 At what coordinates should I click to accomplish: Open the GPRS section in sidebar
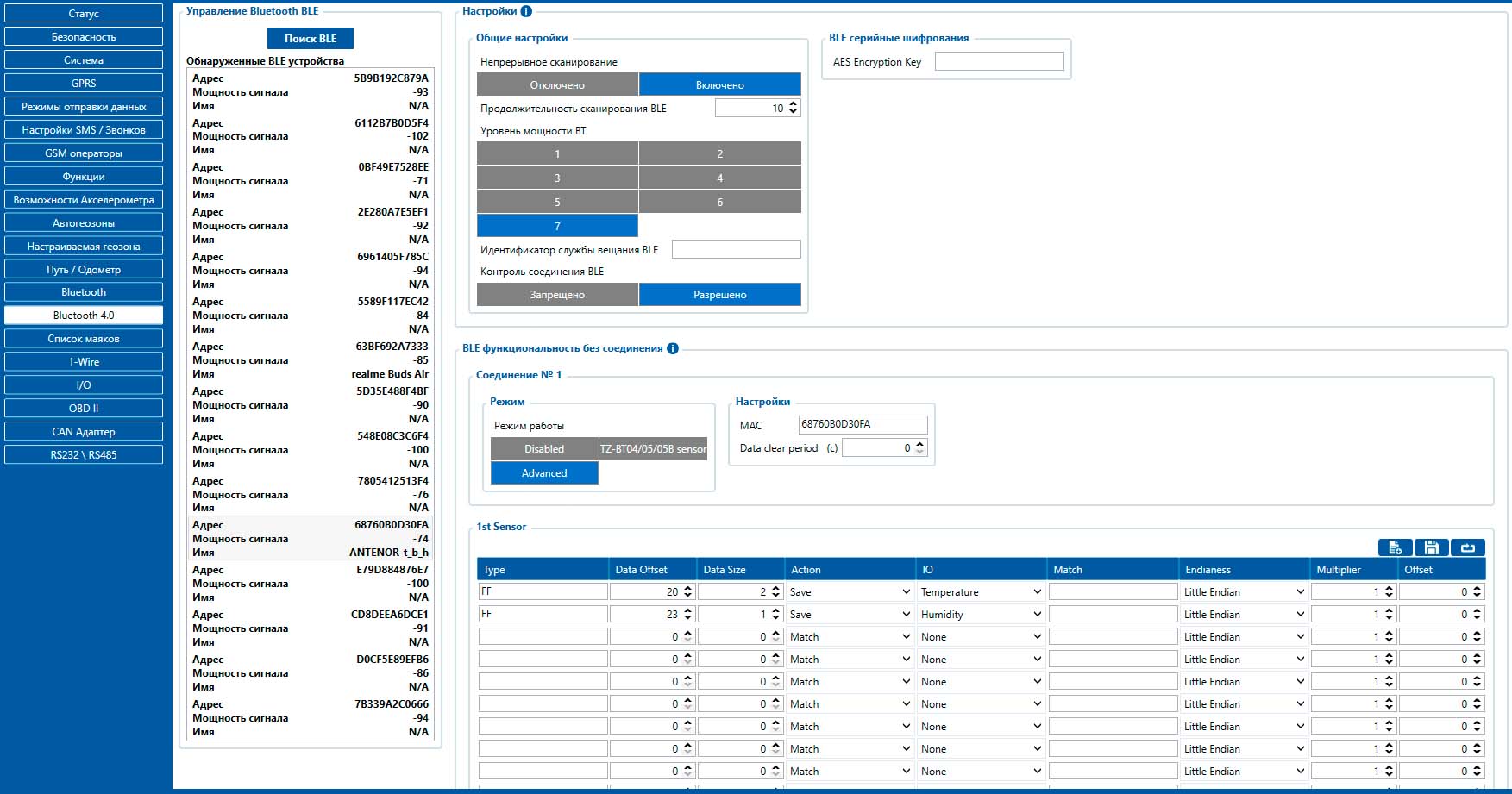pos(84,84)
